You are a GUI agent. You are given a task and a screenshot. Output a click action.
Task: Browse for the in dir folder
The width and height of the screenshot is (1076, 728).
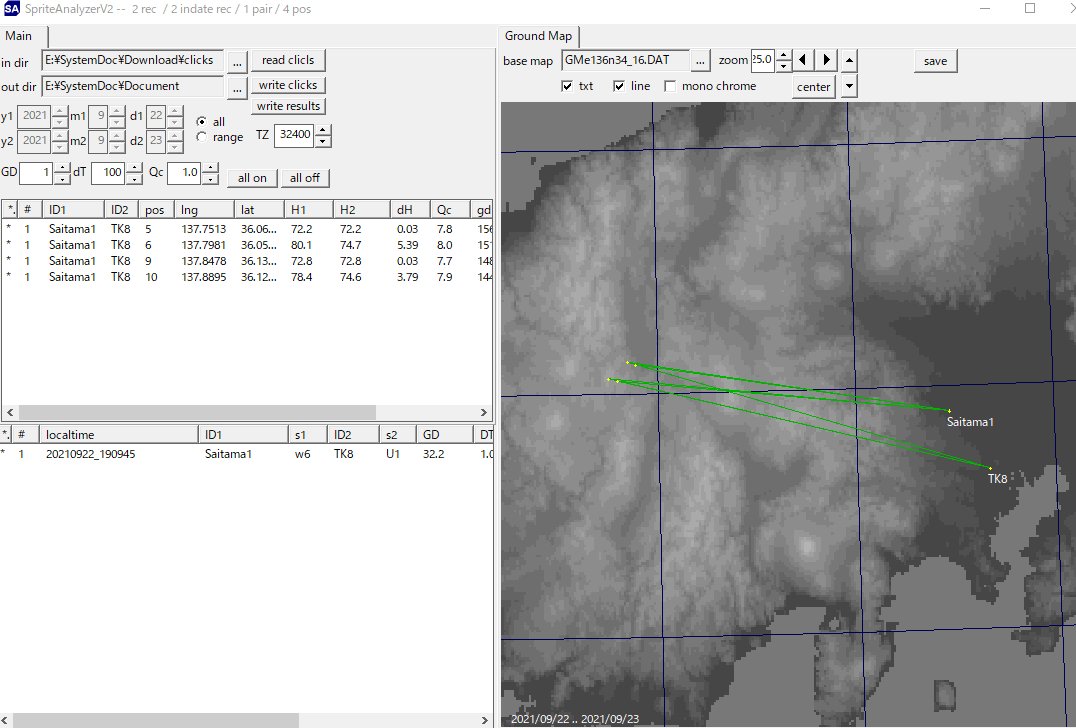[237, 61]
